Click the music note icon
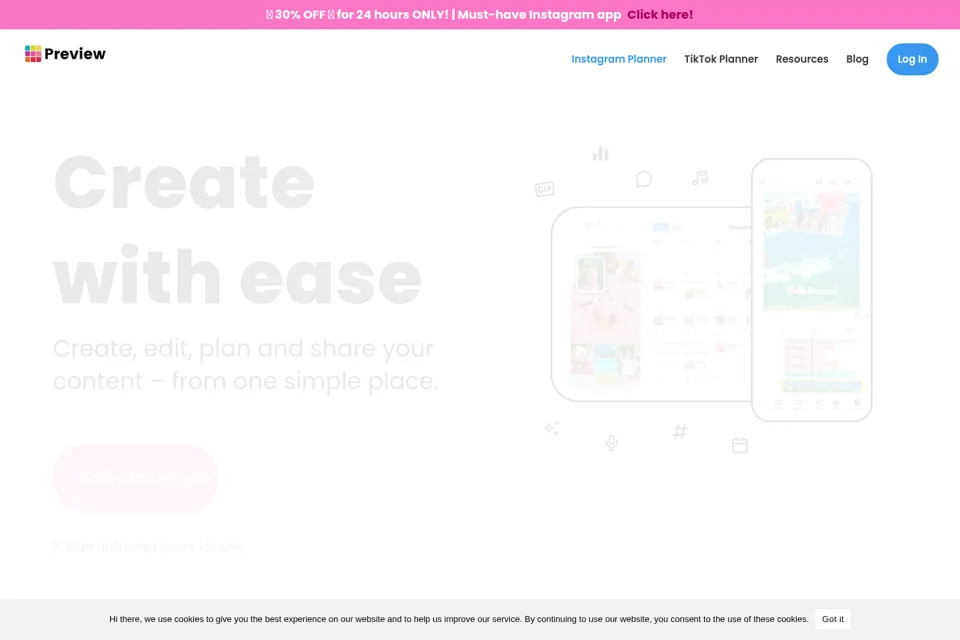This screenshot has height=640, width=960. [x=700, y=178]
